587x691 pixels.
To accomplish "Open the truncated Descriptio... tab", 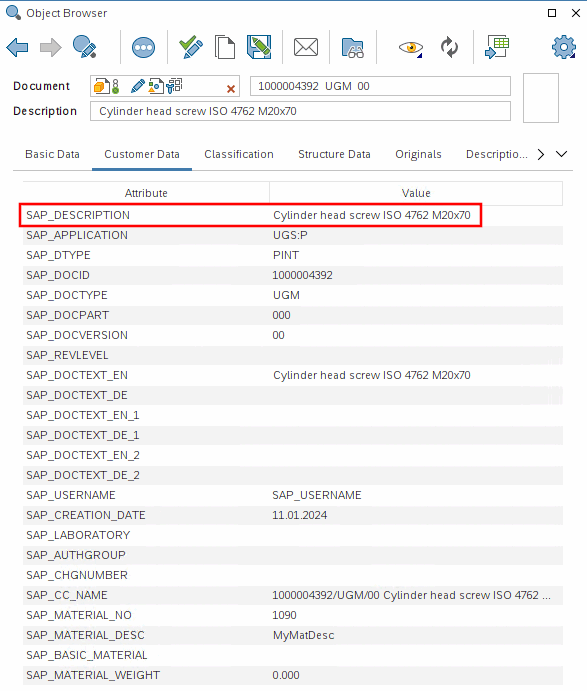I will (x=497, y=154).
